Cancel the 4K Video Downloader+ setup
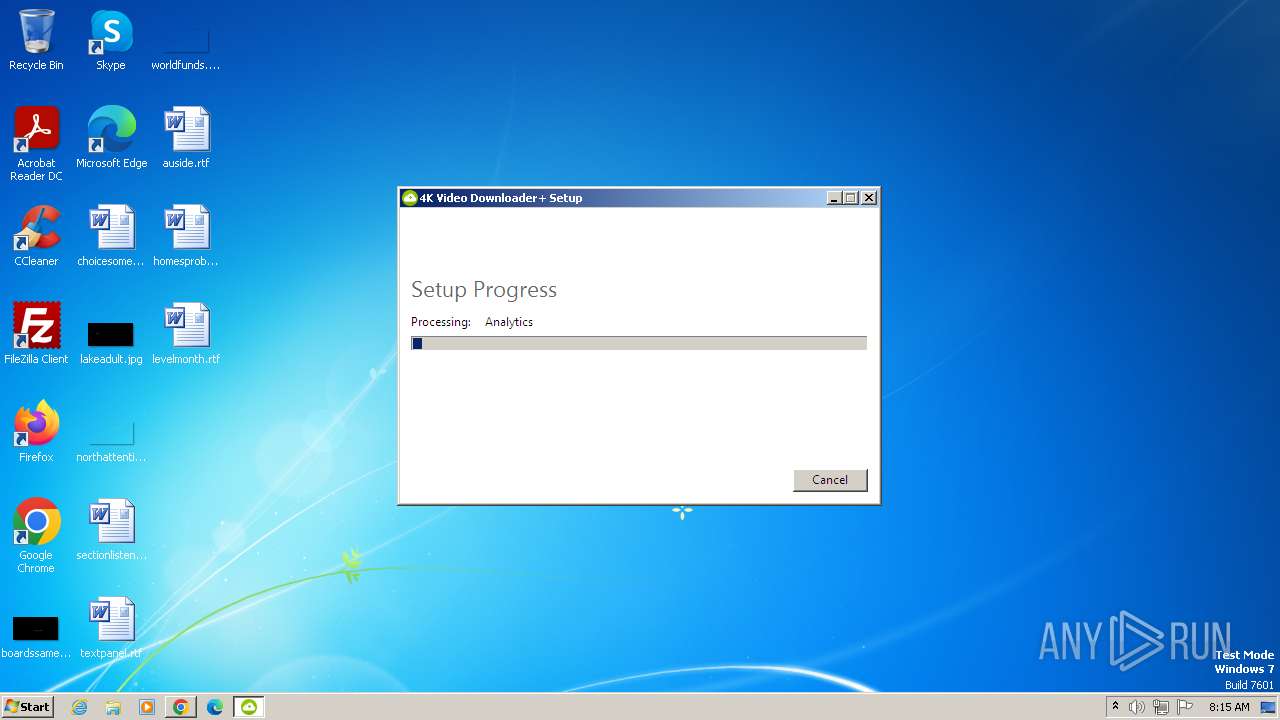Image resolution: width=1280 pixels, height=720 pixels. point(830,480)
